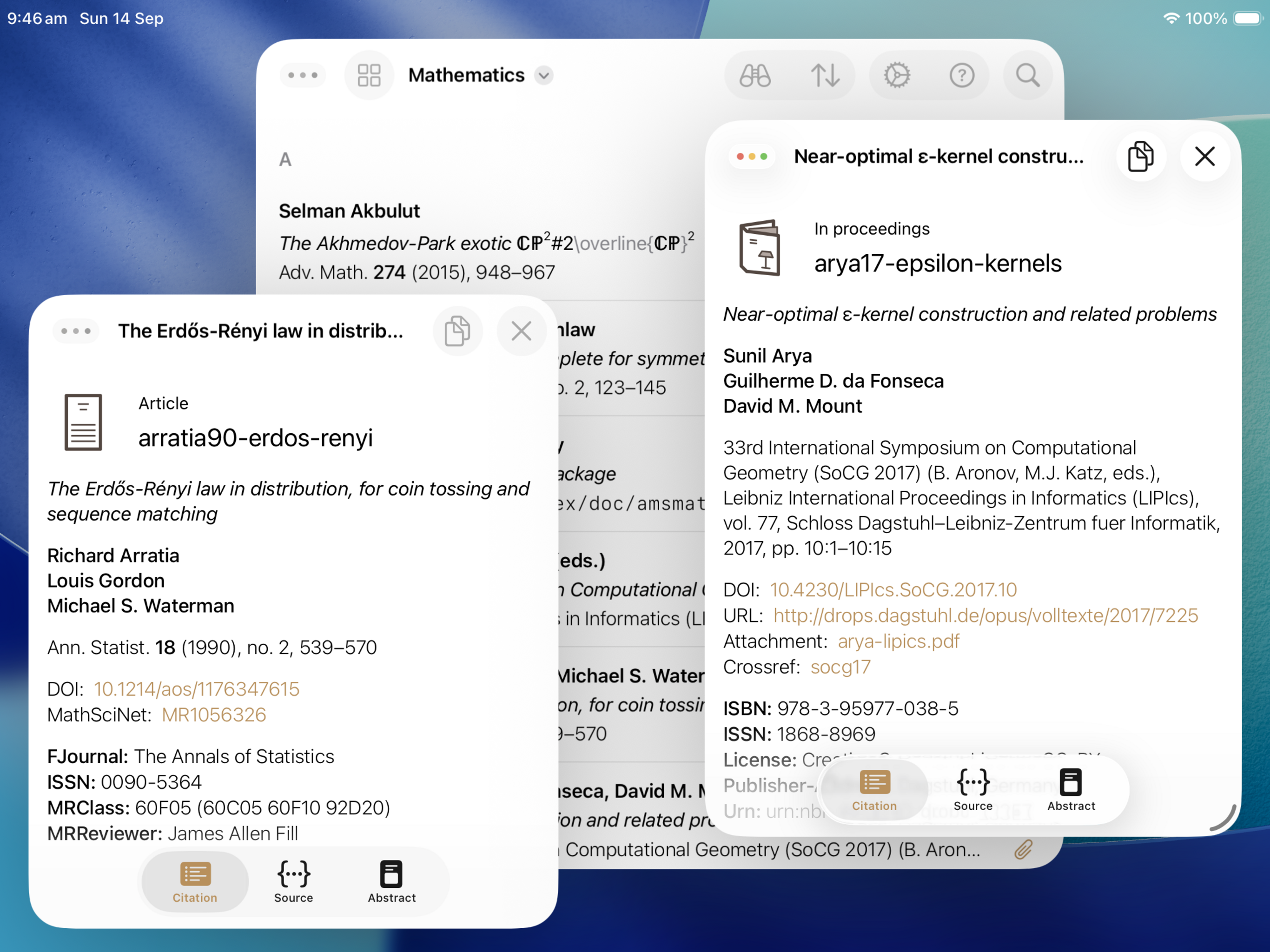Open search with magnifying glass
This screenshot has height=952, width=1270.
coord(1027,75)
